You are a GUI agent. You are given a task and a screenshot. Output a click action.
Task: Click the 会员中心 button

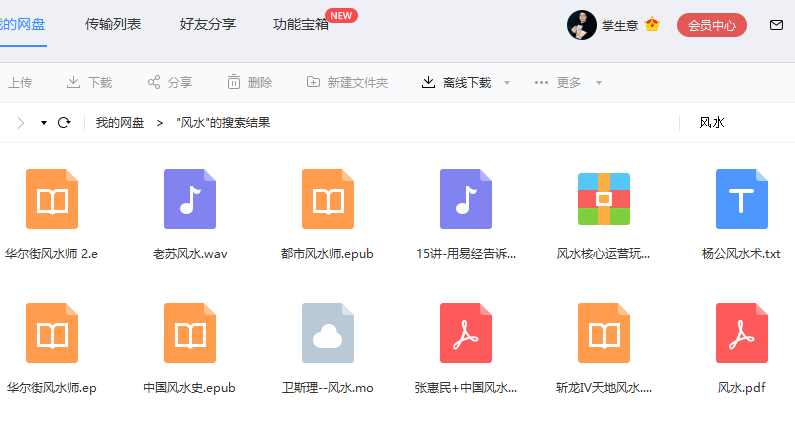click(712, 25)
